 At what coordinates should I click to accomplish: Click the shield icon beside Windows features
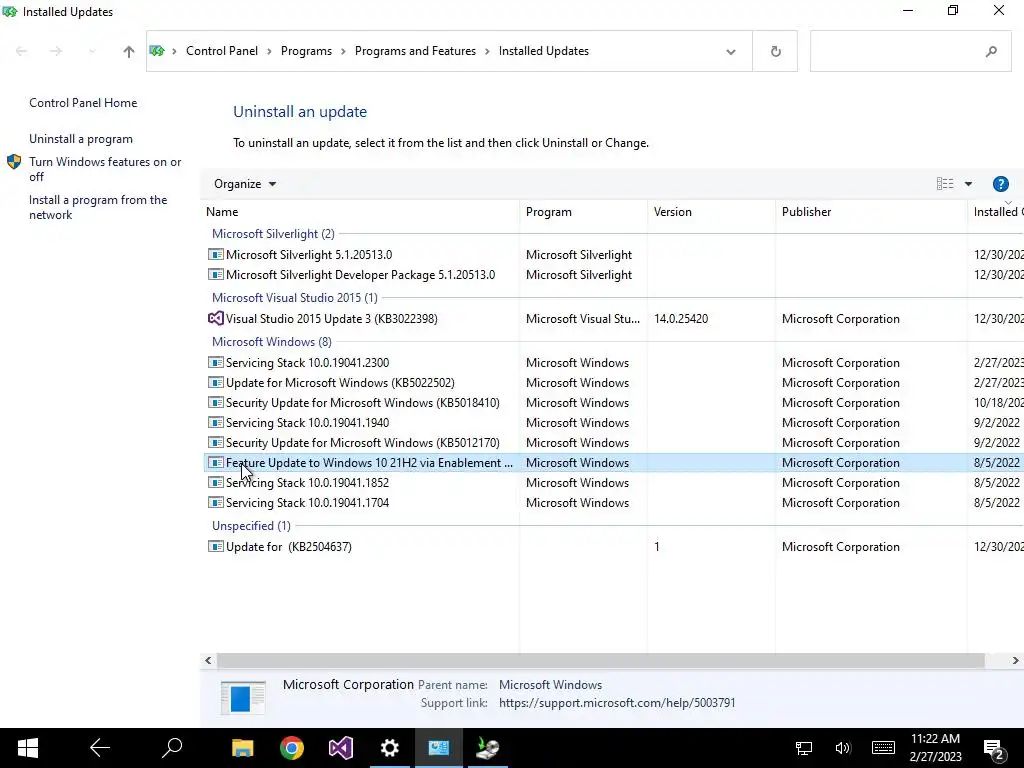point(14,162)
